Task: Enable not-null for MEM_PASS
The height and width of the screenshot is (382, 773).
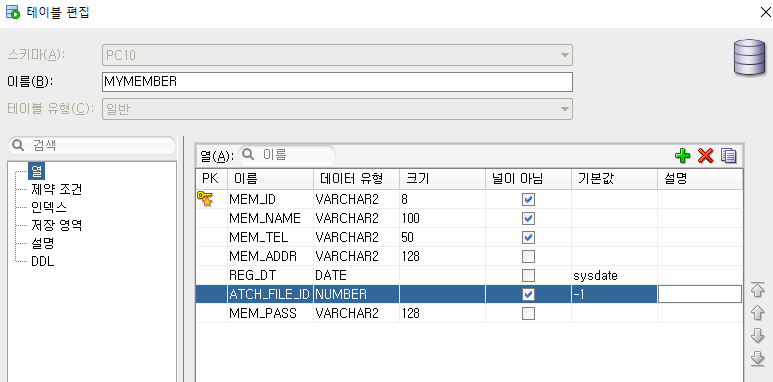Action: click(x=528, y=313)
